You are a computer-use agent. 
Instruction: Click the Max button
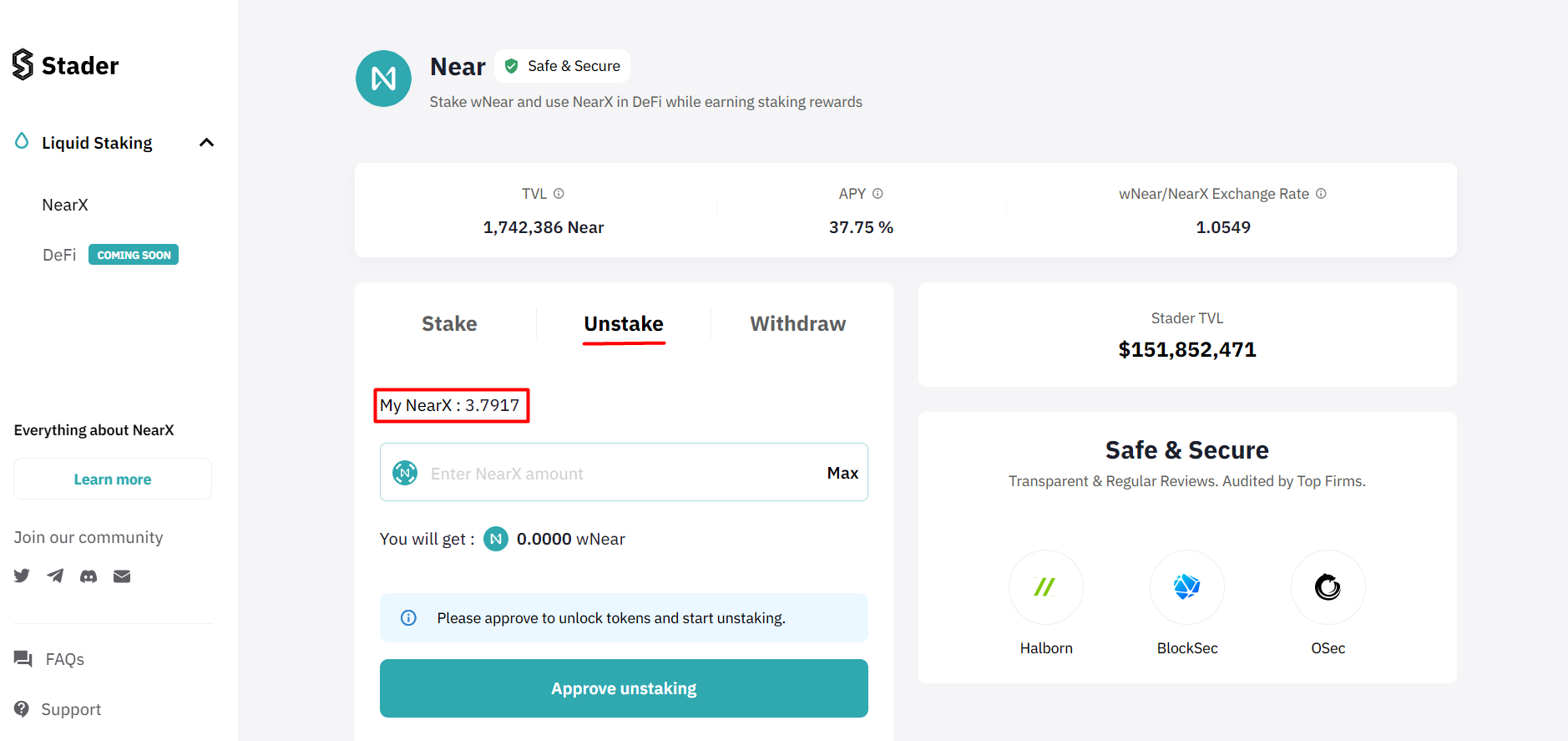click(x=842, y=473)
